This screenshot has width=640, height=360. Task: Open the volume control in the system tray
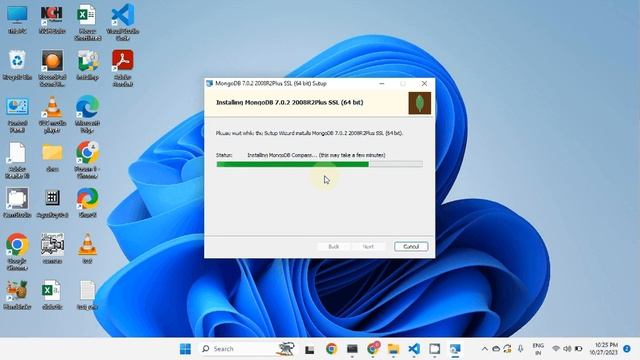567,349
